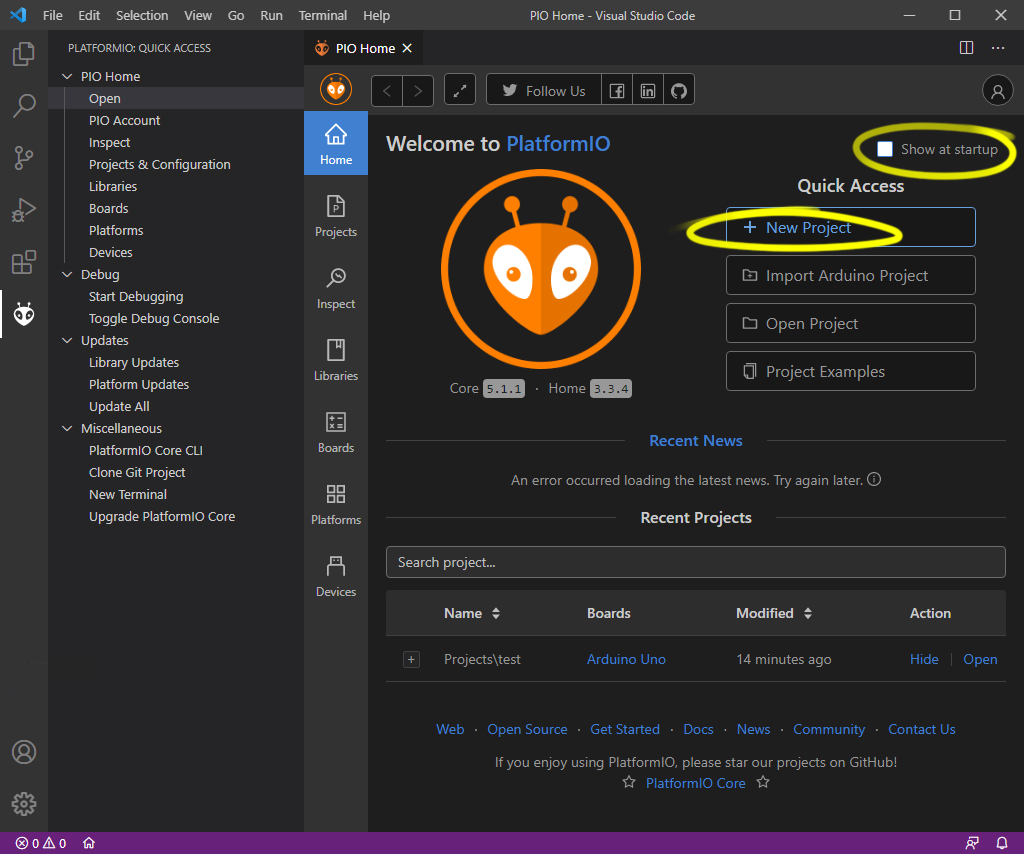Screen dimensions: 1024x854
Task: Open Inspect page in PIO Home sidebar
Action: click(336, 289)
